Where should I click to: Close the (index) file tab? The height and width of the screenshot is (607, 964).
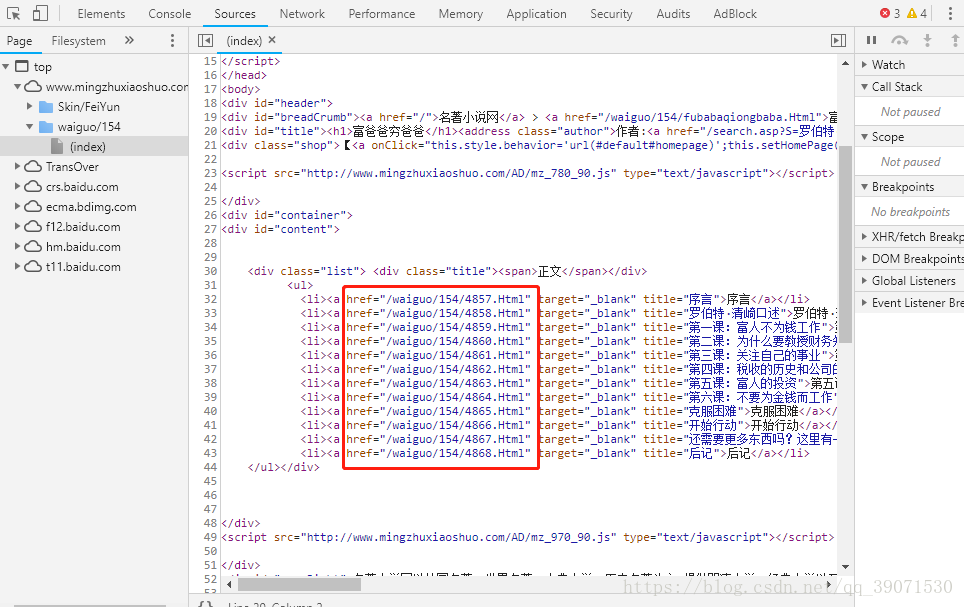point(272,40)
